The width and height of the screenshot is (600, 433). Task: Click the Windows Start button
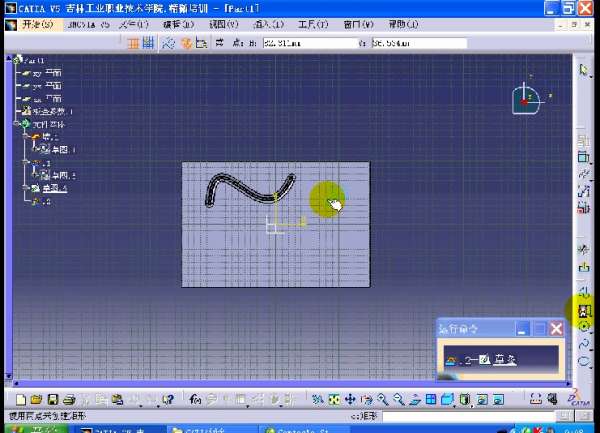[37, 429]
